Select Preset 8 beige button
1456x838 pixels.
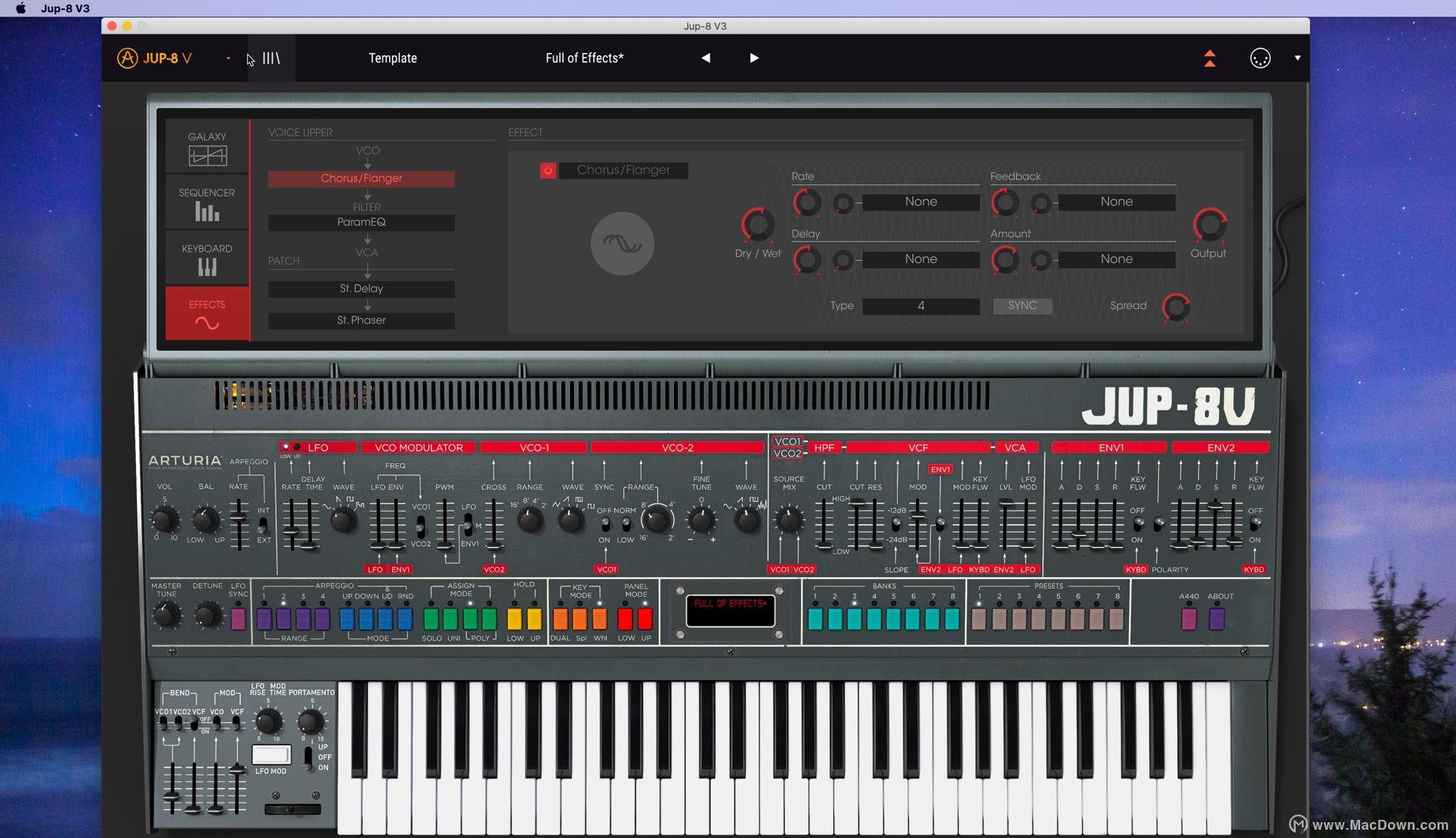[x=1117, y=620]
